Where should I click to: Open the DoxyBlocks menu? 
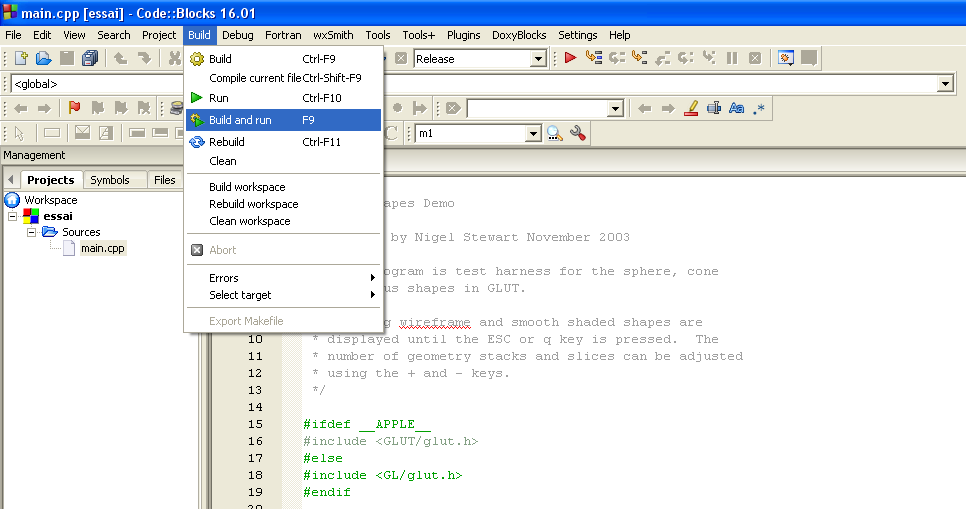click(519, 35)
